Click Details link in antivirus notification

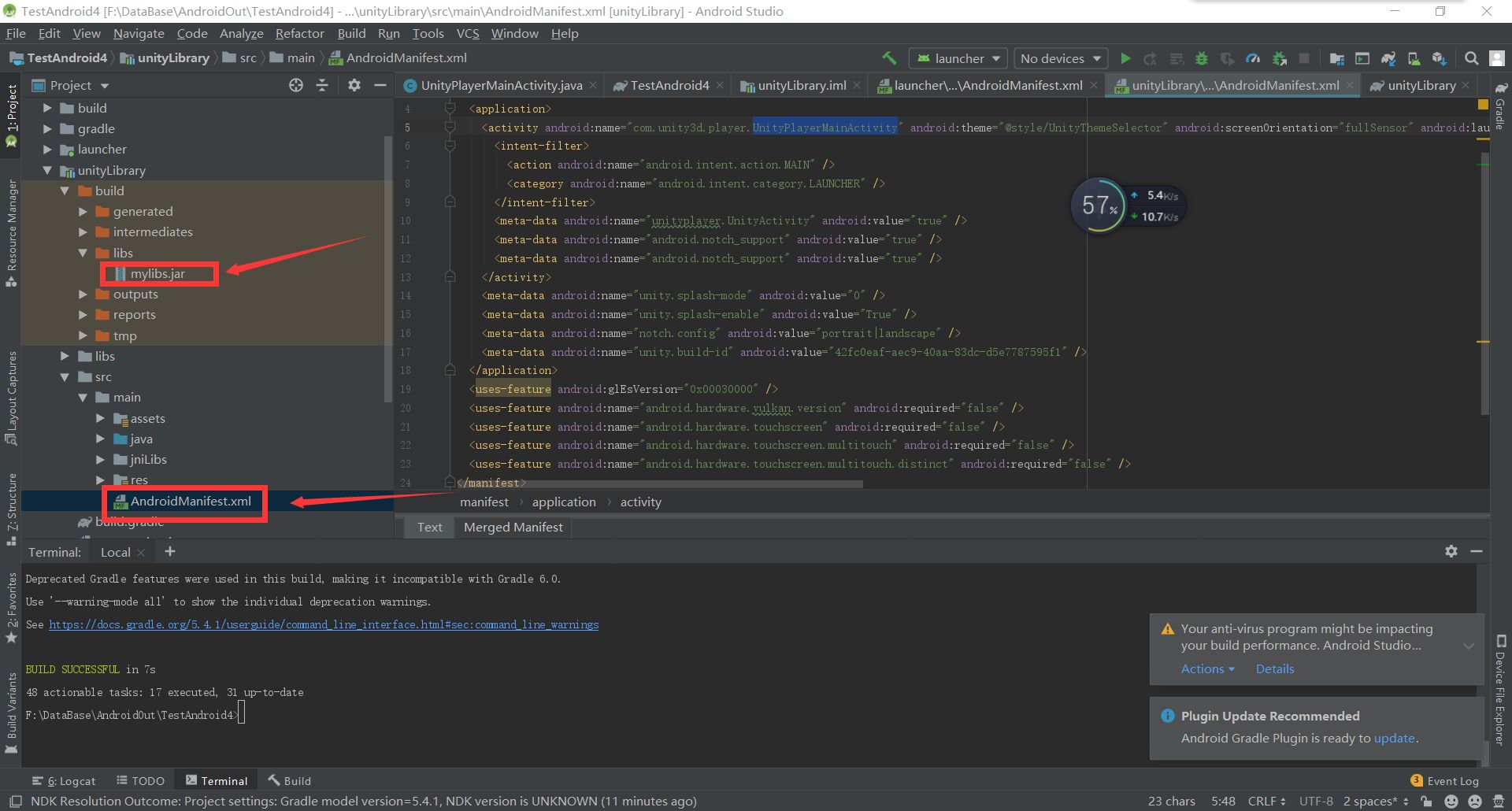point(1275,668)
